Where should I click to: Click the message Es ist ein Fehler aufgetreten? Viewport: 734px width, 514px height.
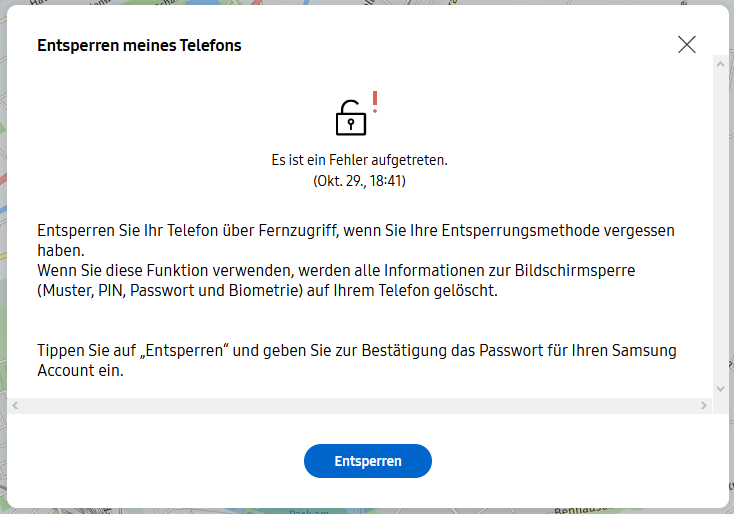[x=360, y=160]
